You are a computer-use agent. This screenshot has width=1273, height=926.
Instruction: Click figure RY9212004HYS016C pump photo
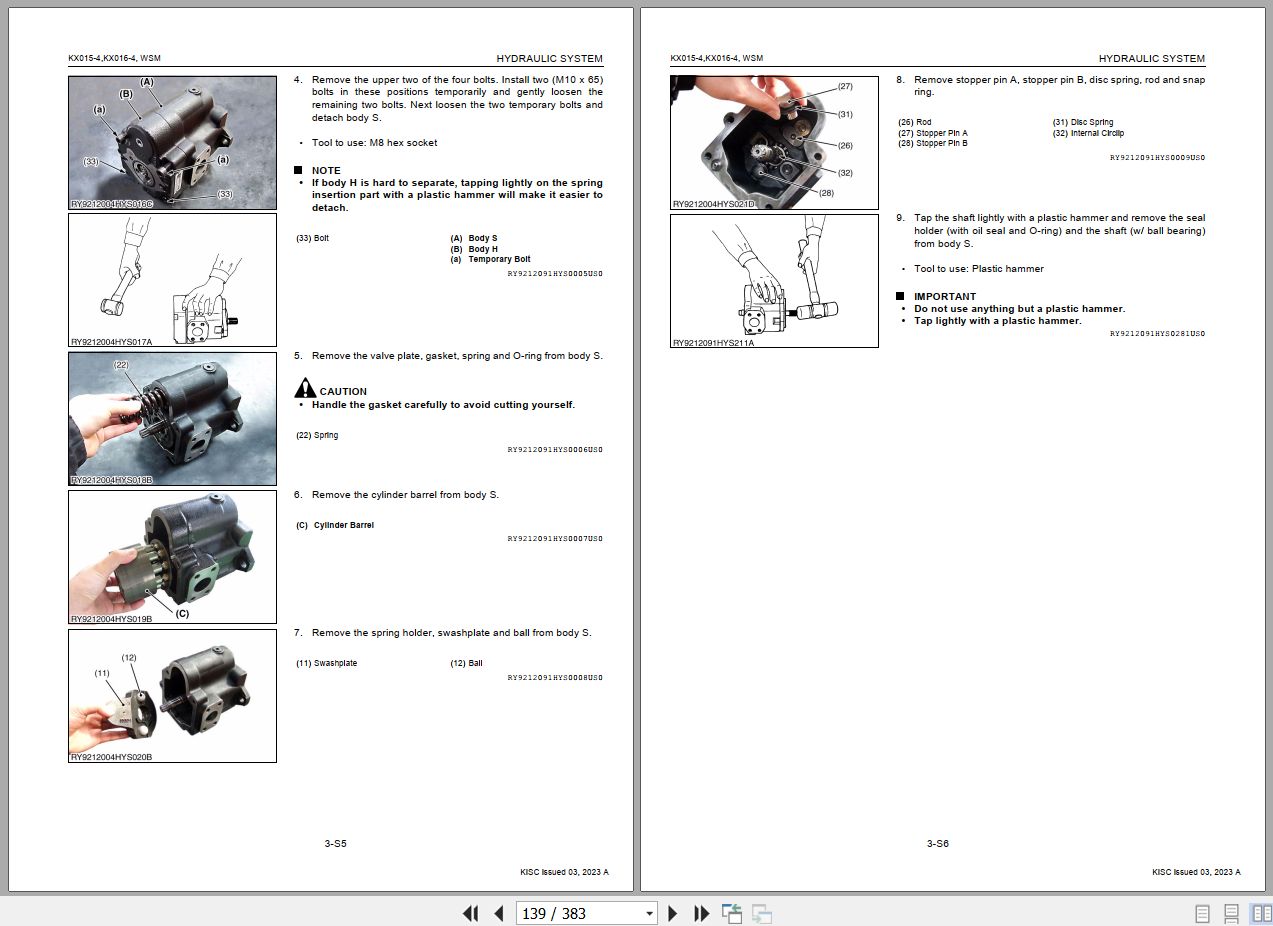click(173, 142)
